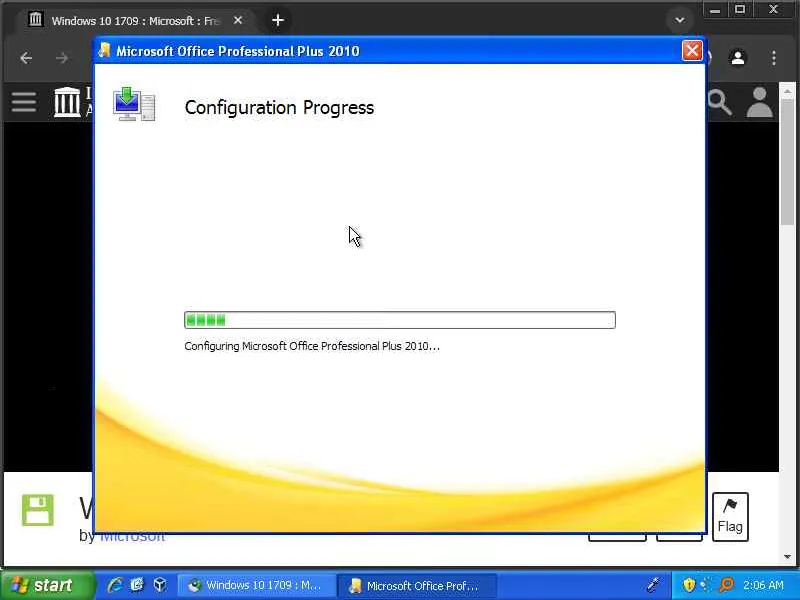Viewport: 800px width, 600px height.
Task: Click the scrollbar up arrow
Action: [787, 92]
